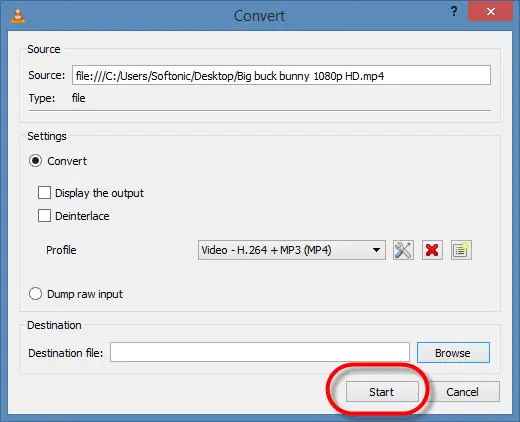The image size is (520, 422).
Task: Select the Convert radio button
Action: pos(35,161)
